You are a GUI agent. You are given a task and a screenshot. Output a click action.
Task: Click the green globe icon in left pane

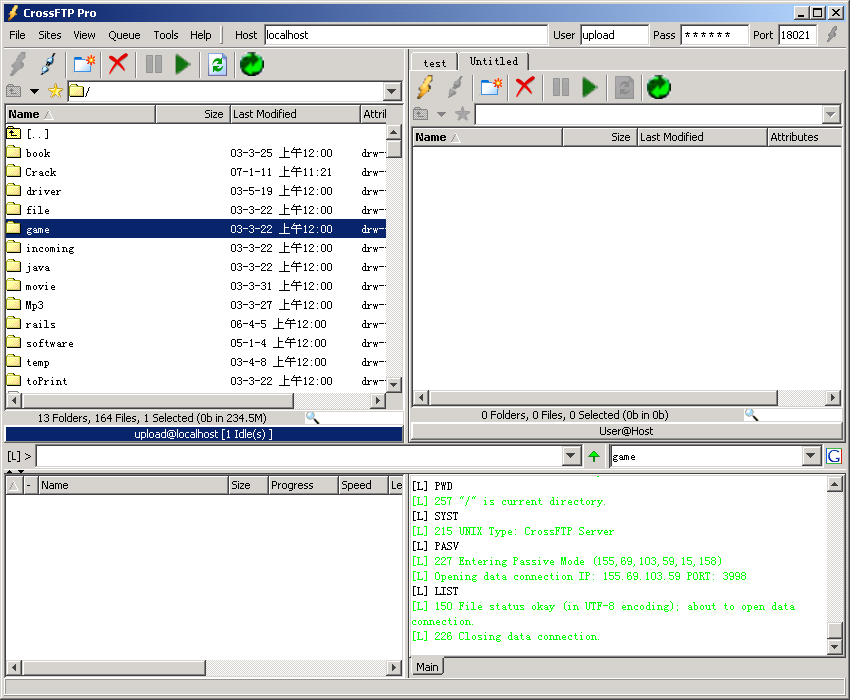252,65
